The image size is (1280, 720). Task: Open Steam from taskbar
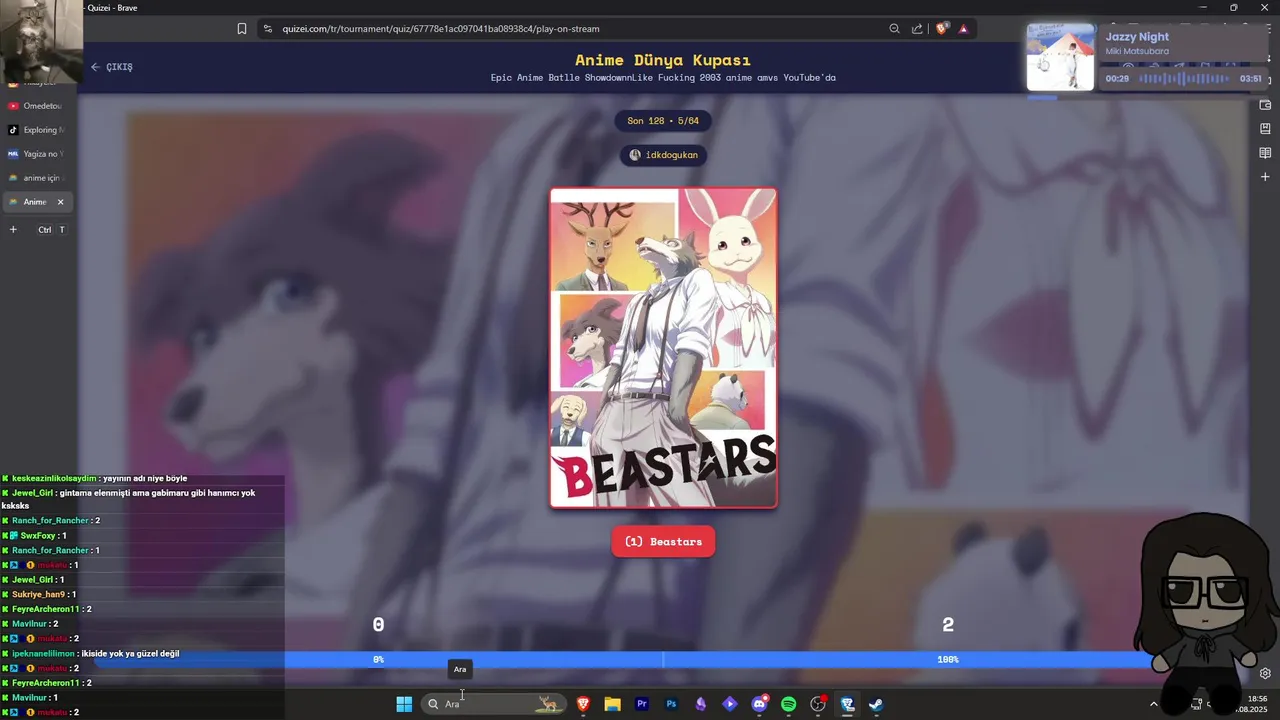(x=876, y=704)
